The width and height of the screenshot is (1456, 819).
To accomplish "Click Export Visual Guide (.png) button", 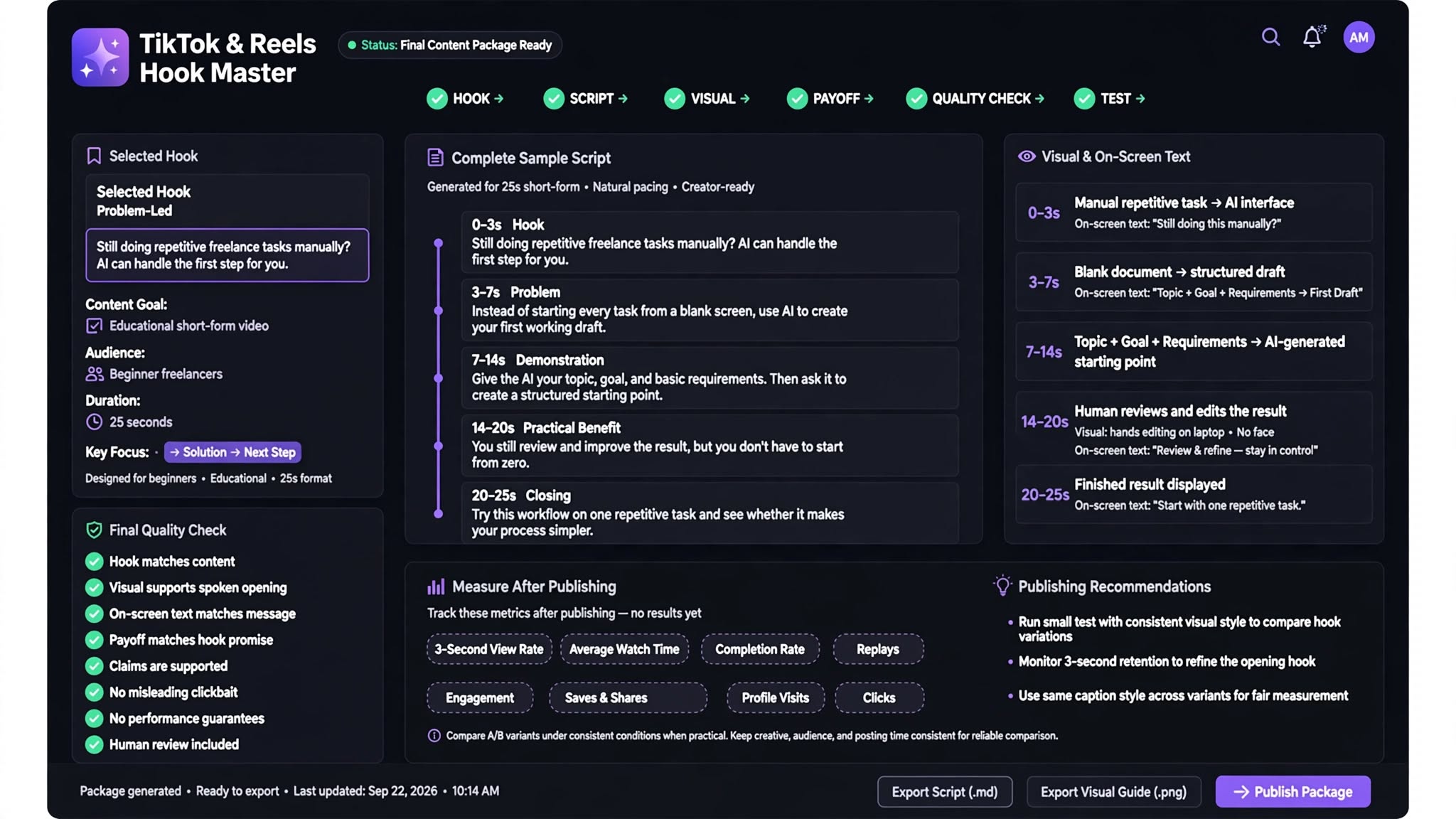I will click(1113, 791).
